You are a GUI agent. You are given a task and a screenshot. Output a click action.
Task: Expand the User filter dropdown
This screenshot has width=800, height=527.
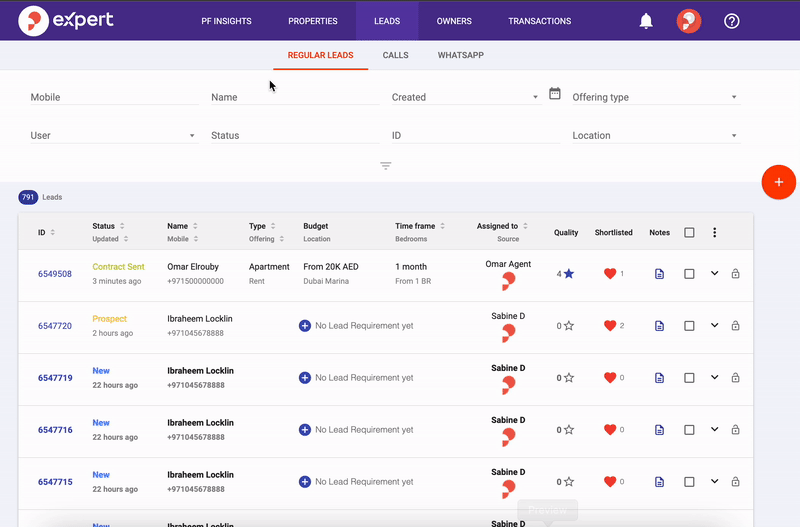[x=114, y=136]
